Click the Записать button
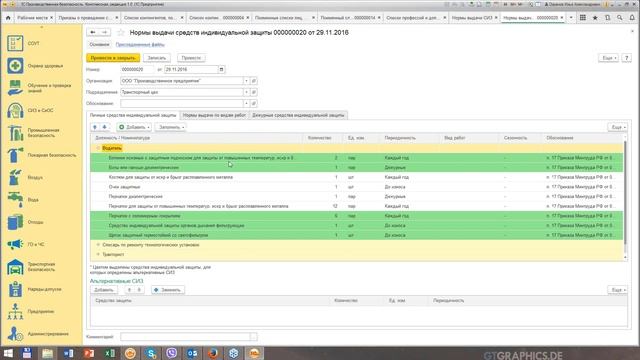 click(x=157, y=58)
